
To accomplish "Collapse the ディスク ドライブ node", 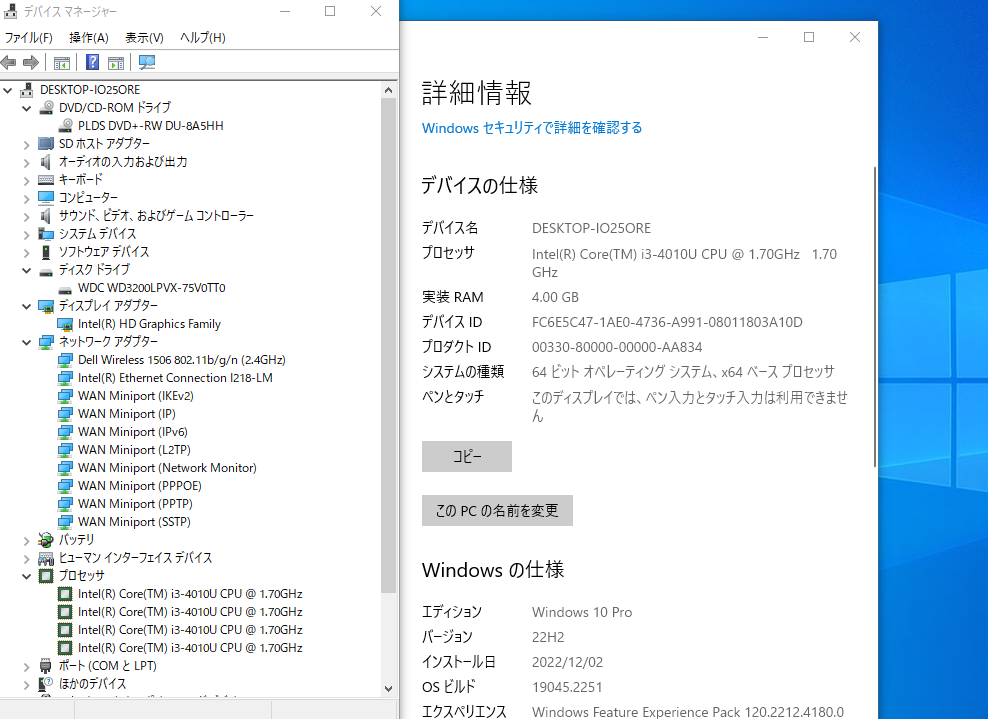I will click(26, 270).
